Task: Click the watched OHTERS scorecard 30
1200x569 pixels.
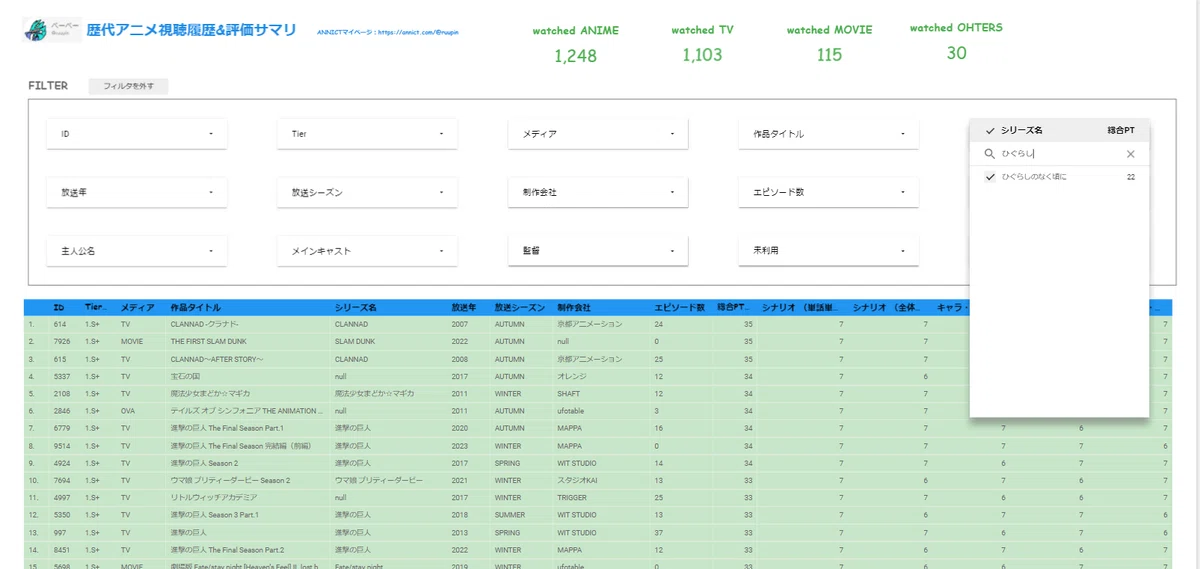Action: tap(956, 42)
